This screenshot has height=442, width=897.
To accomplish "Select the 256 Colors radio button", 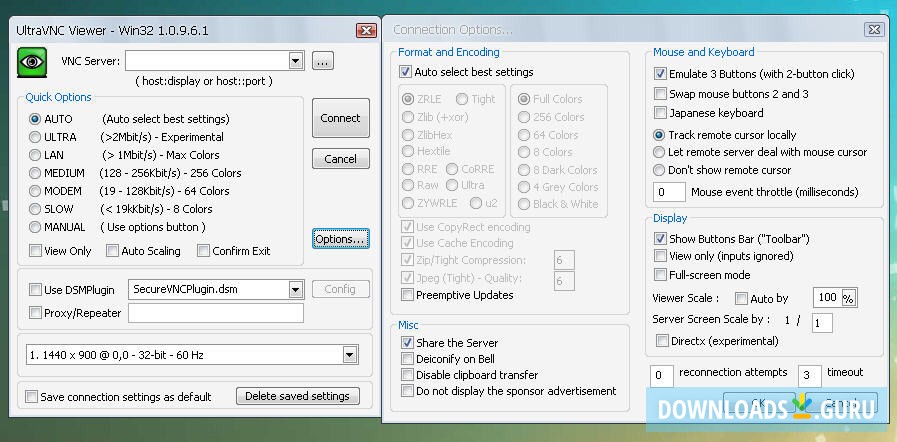I will coord(523,117).
